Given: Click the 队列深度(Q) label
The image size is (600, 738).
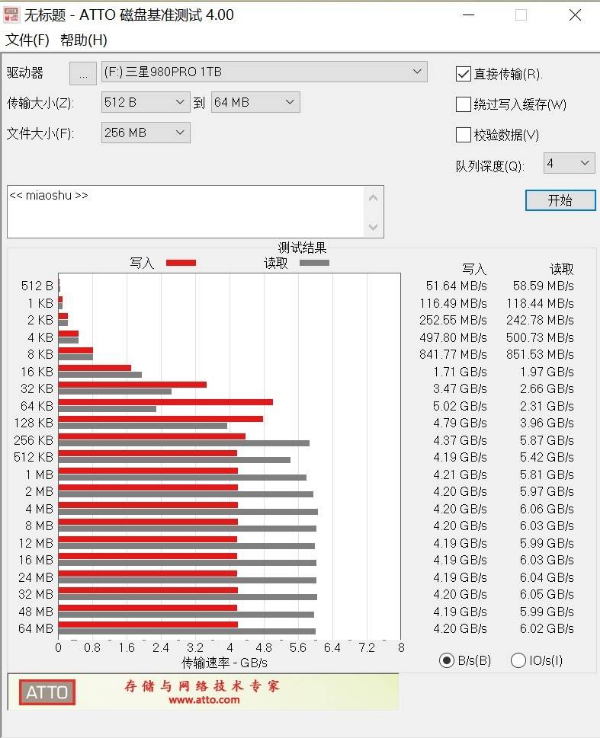Looking at the screenshot, I should tap(490, 166).
